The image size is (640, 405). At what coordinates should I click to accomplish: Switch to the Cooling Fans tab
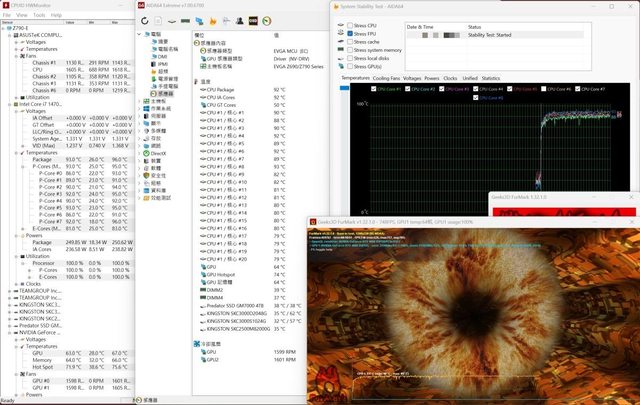click(x=386, y=77)
